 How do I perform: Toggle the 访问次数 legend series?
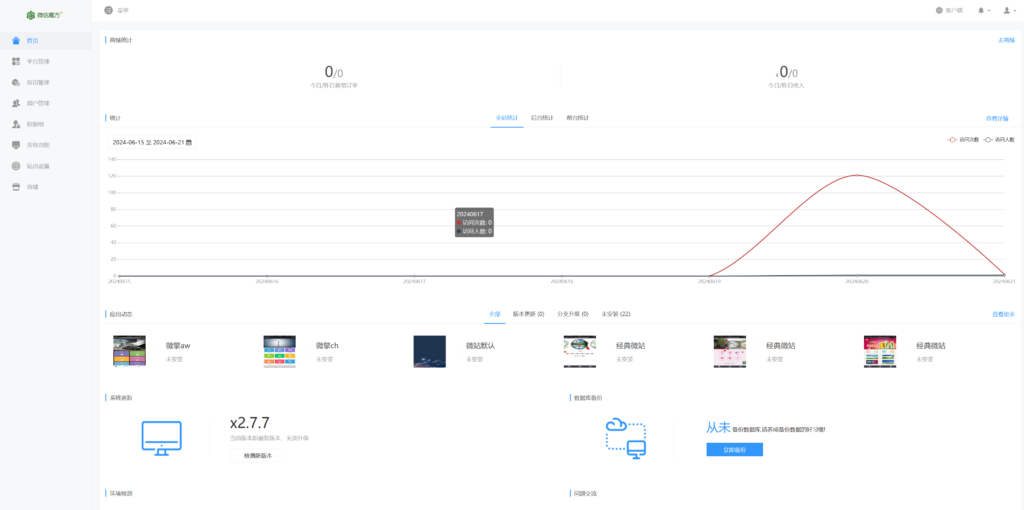click(964, 140)
